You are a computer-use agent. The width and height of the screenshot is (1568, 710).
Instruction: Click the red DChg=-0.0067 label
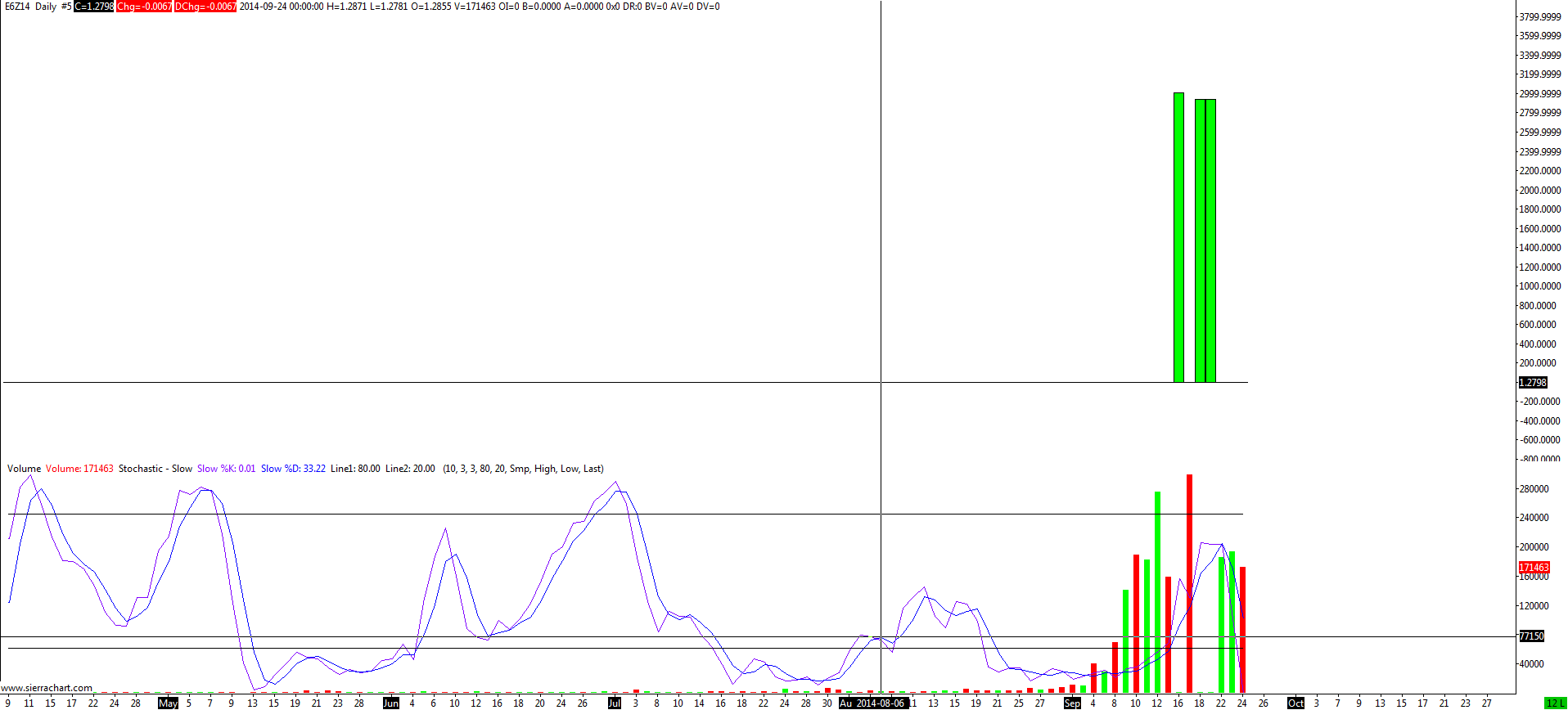pyautogui.click(x=205, y=7)
